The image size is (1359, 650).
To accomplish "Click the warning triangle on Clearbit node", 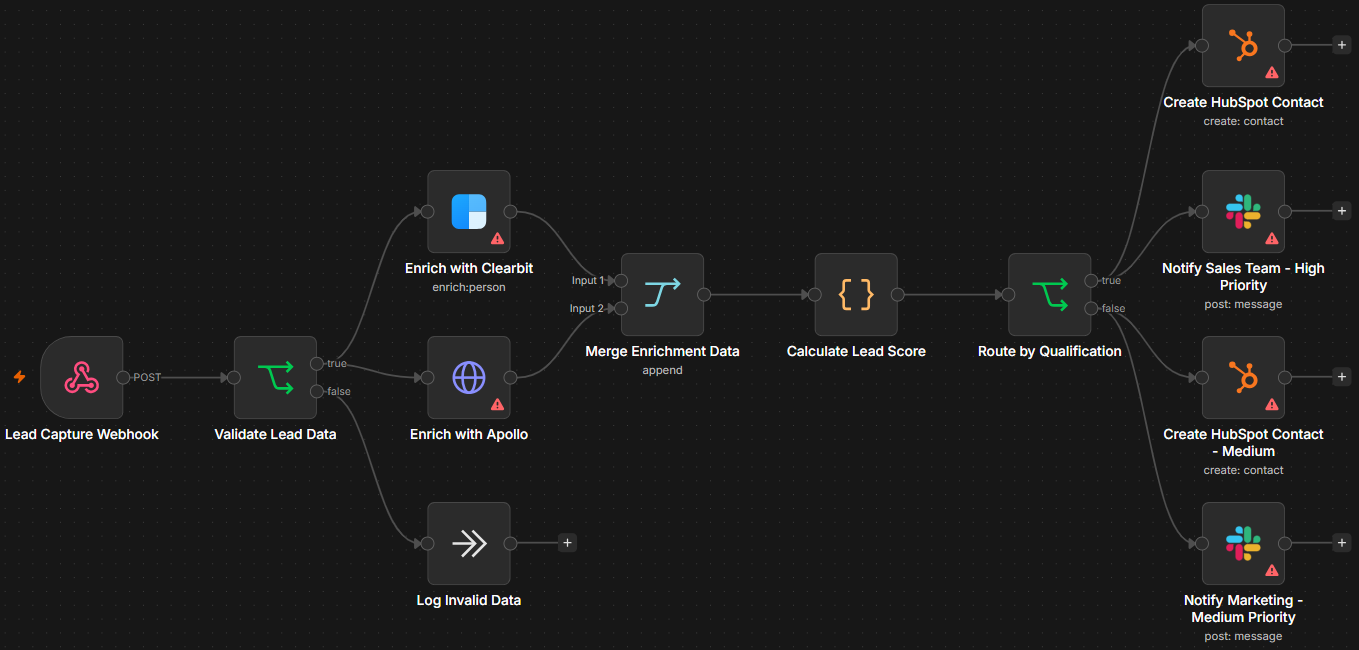I will click(x=497, y=239).
